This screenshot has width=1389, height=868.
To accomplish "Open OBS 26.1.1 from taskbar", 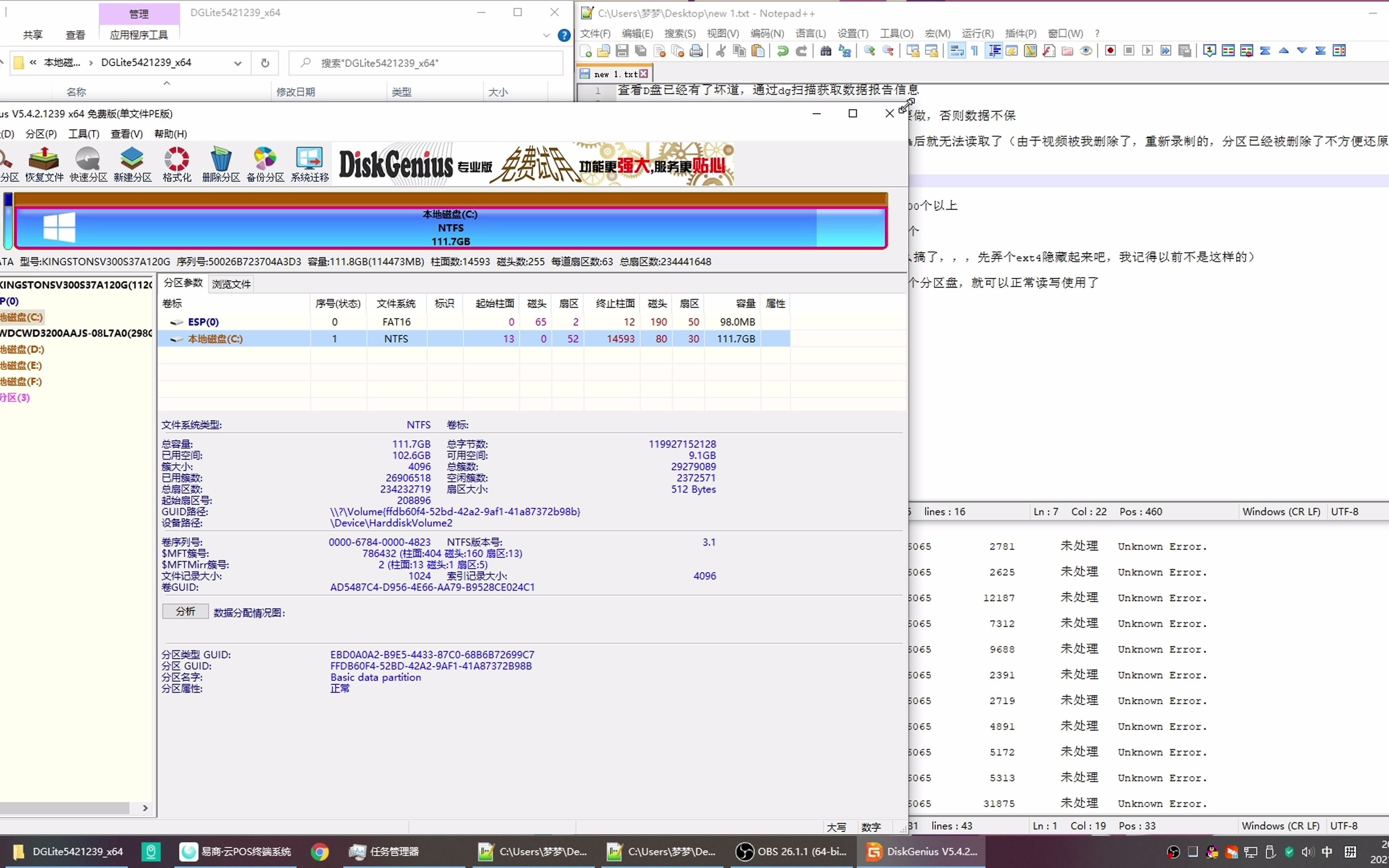I will [791, 852].
